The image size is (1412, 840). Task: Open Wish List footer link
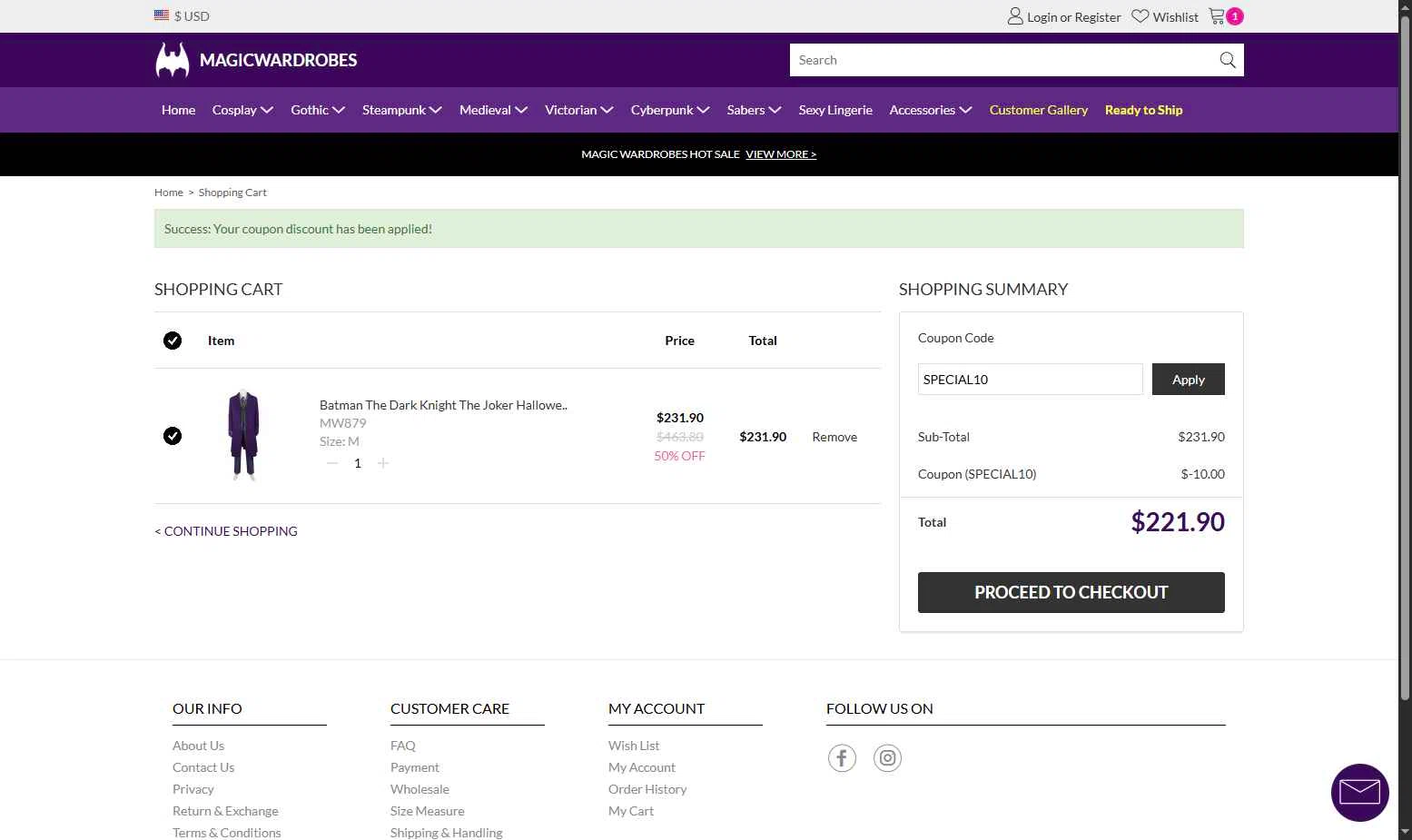click(634, 746)
